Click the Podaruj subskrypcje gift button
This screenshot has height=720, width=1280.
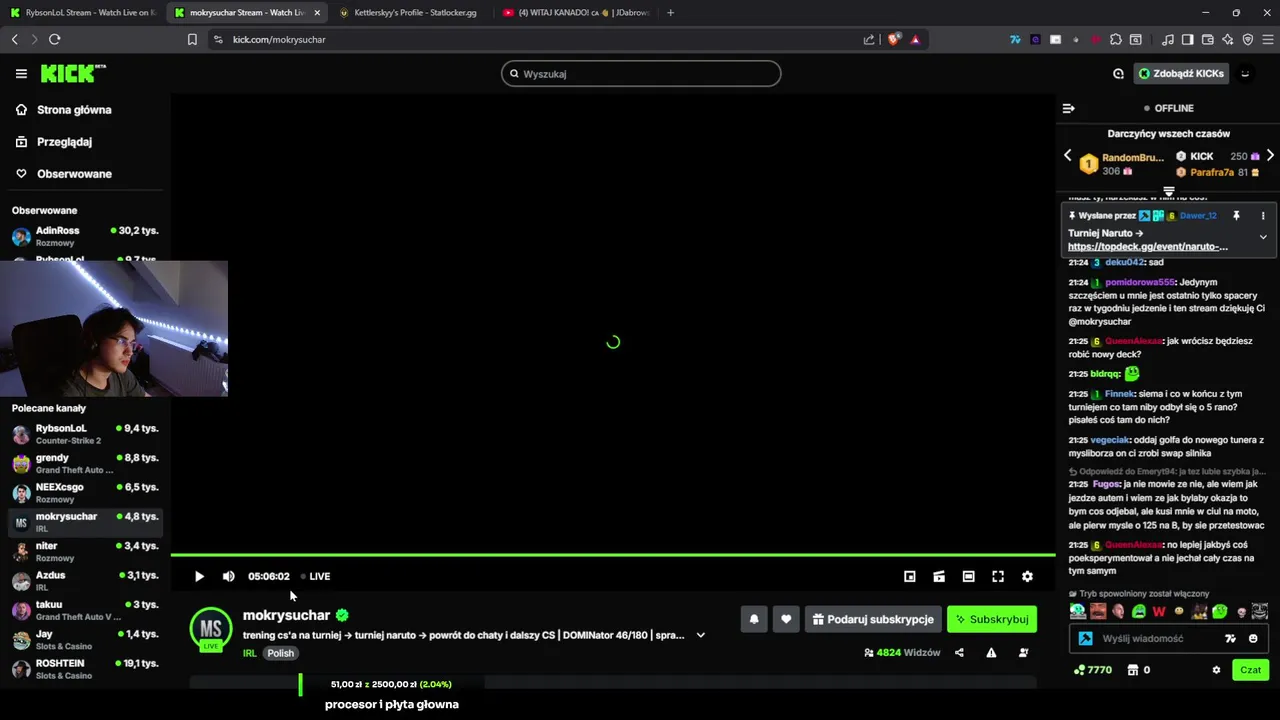(x=873, y=619)
